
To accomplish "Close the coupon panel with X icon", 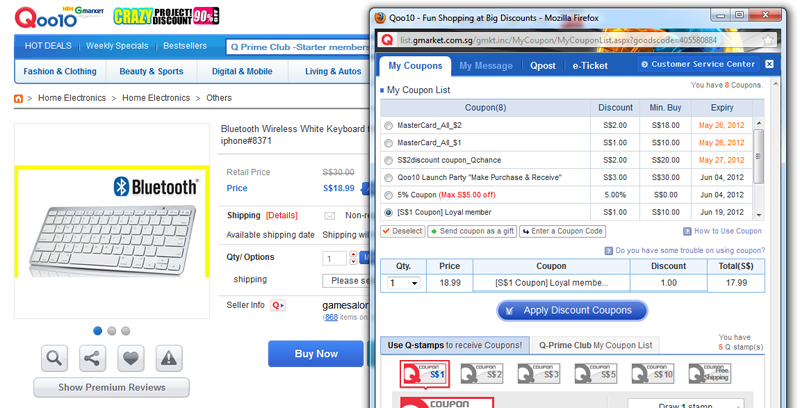I will click(x=769, y=64).
